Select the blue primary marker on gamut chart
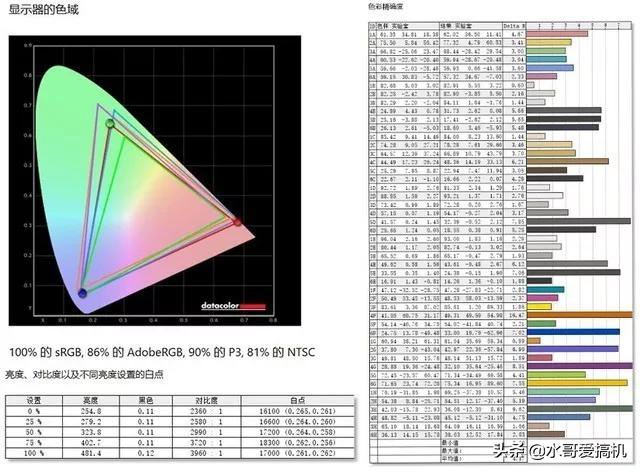This screenshot has height=472, width=640. [82, 293]
